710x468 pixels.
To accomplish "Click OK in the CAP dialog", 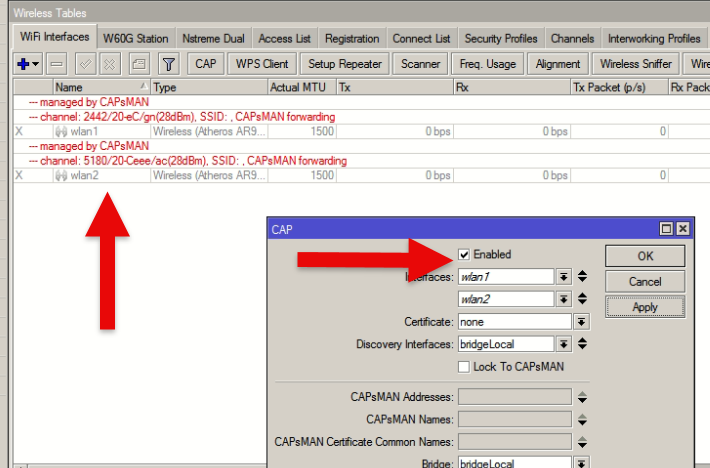I will pyautogui.click(x=645, y=256).
